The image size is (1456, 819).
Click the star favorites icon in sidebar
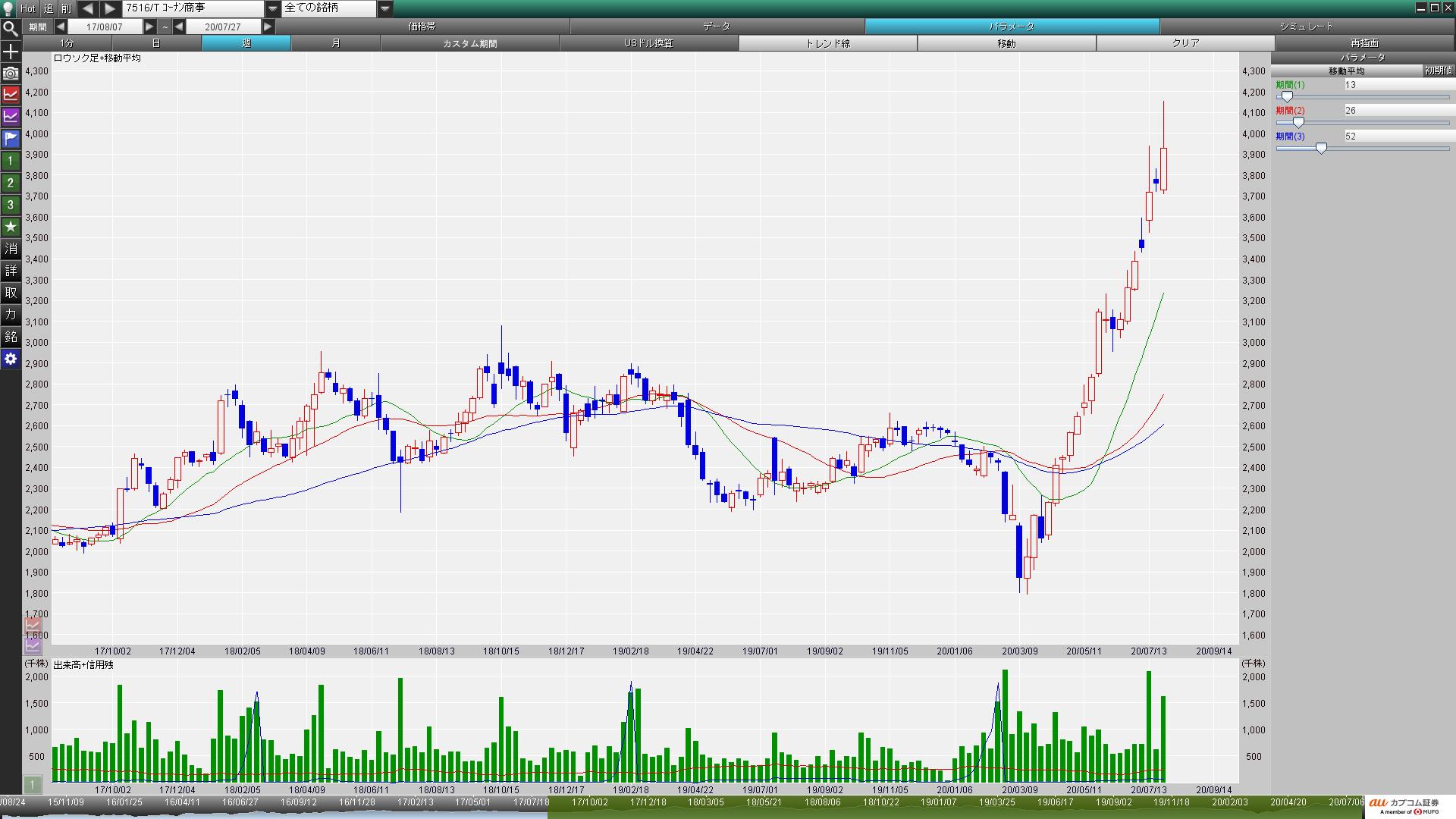point(11,227)
